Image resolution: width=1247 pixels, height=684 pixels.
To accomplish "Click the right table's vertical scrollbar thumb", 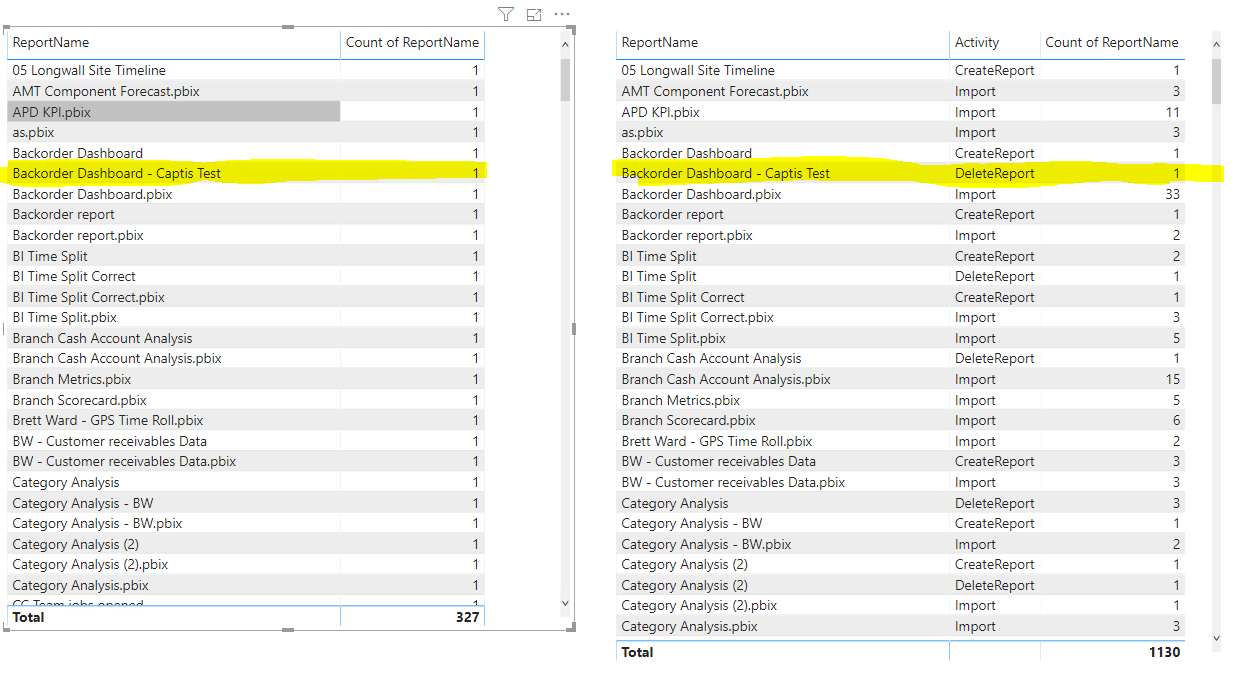I will pyautogui.click(x=1216, y=81).
